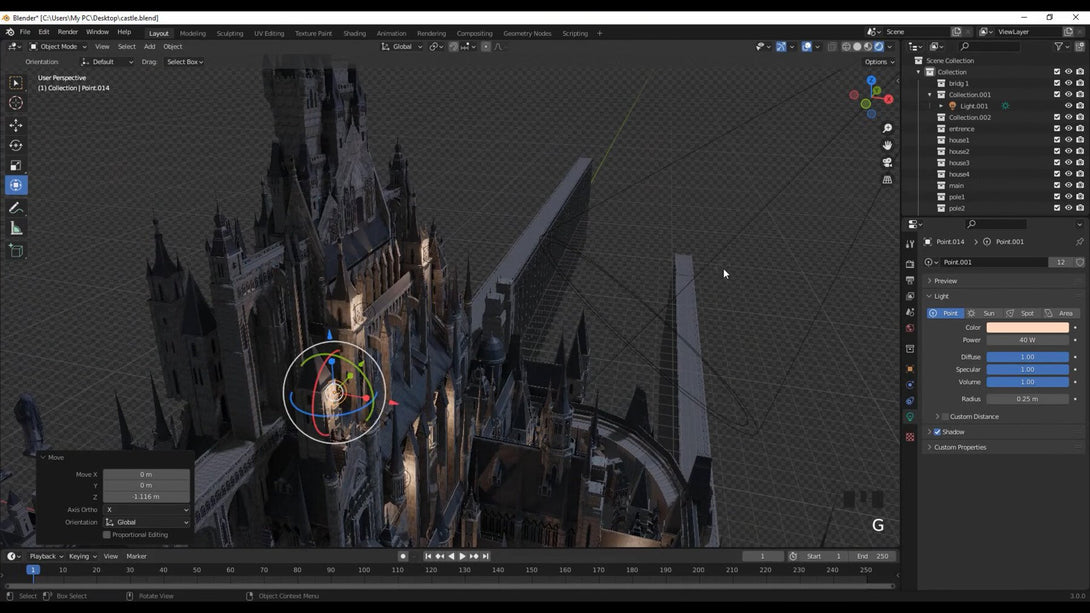Collapse Collection.001 in the outliner

(x=930, y=95)
